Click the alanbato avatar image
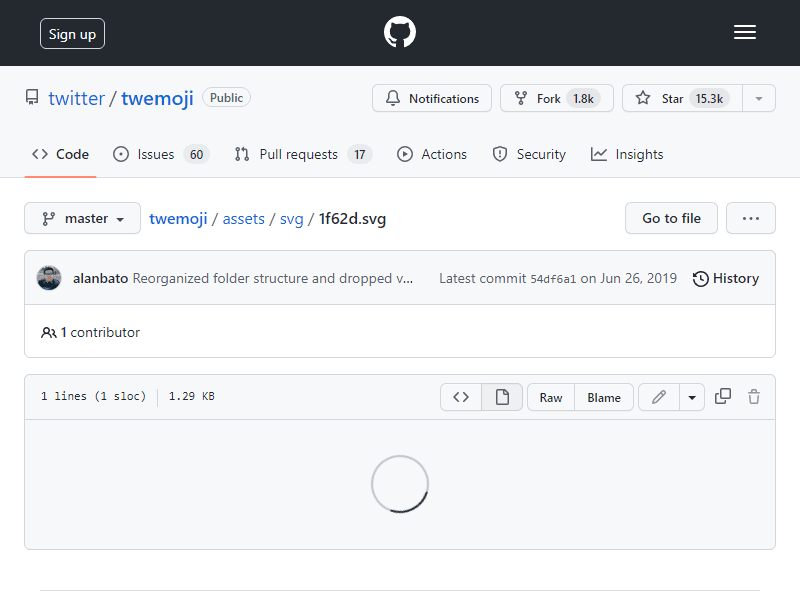 [49, 278]
